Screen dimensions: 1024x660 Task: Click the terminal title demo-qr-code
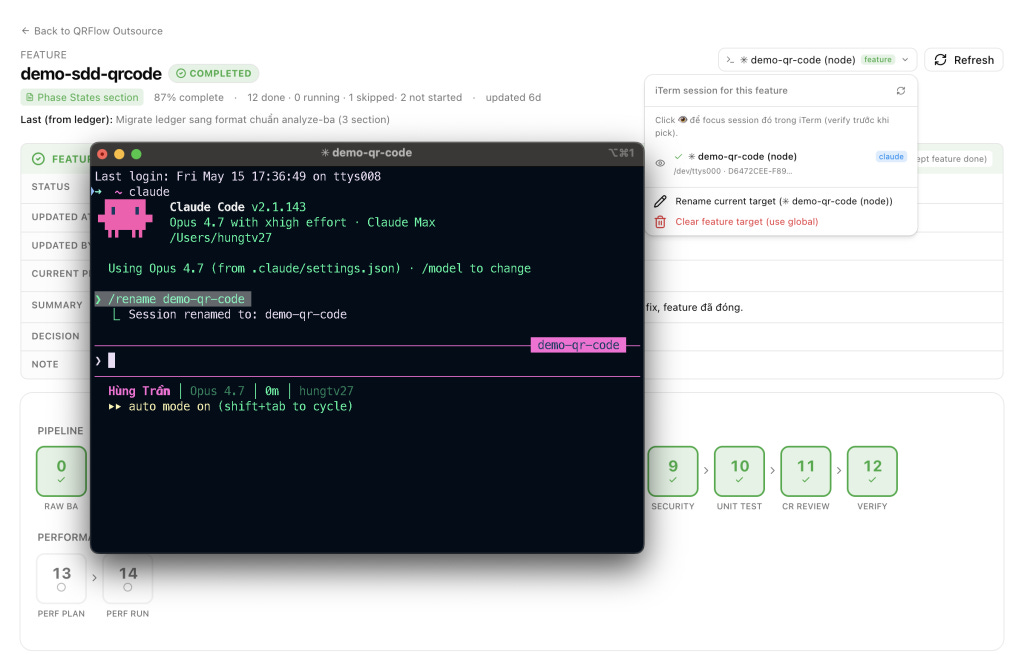(x=366, y=153)
